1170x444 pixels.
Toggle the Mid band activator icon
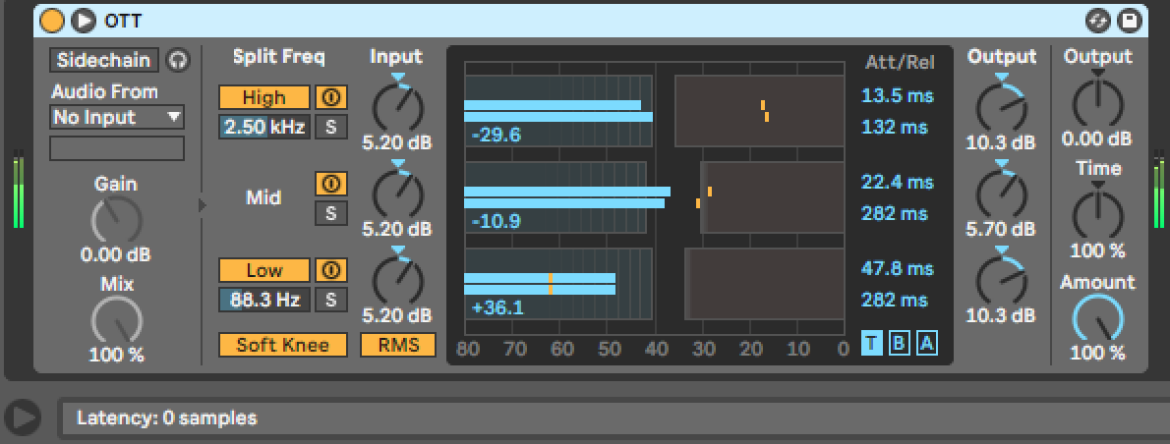click(331, 184)
